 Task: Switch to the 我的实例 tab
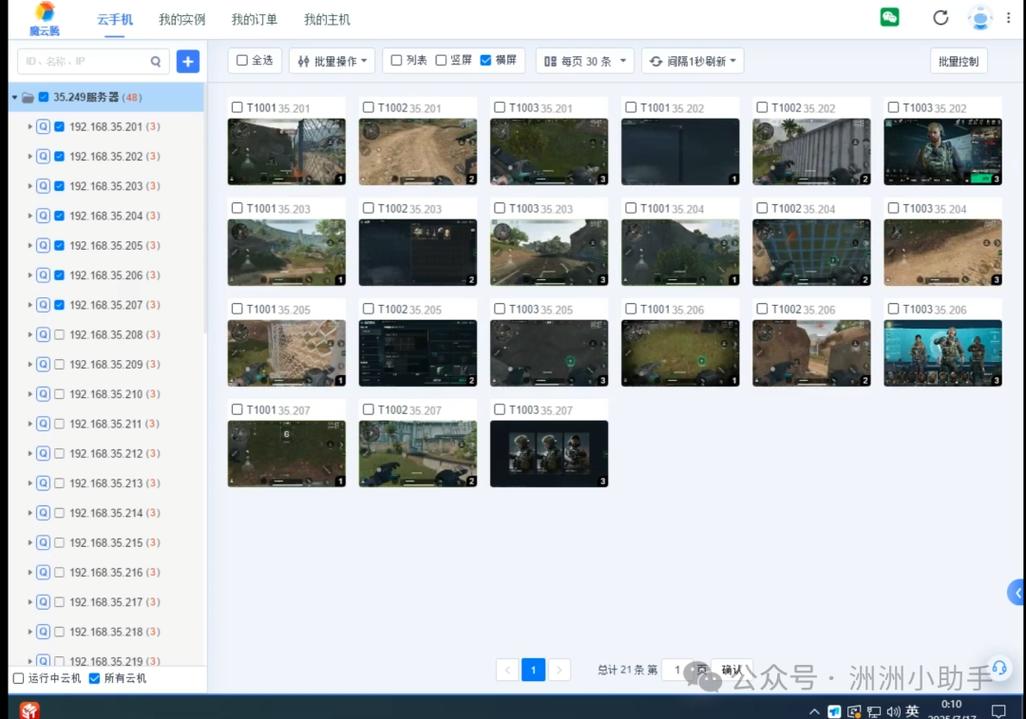tap(182, 20)
